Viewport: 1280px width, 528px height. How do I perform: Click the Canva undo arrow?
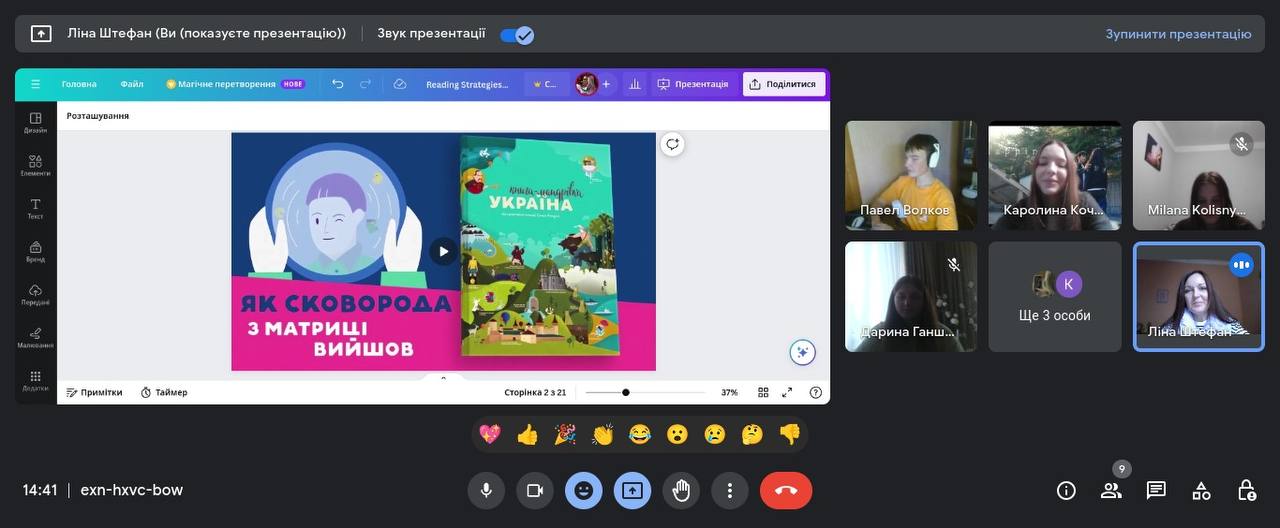pyautogui.click(x=338, y=84)
